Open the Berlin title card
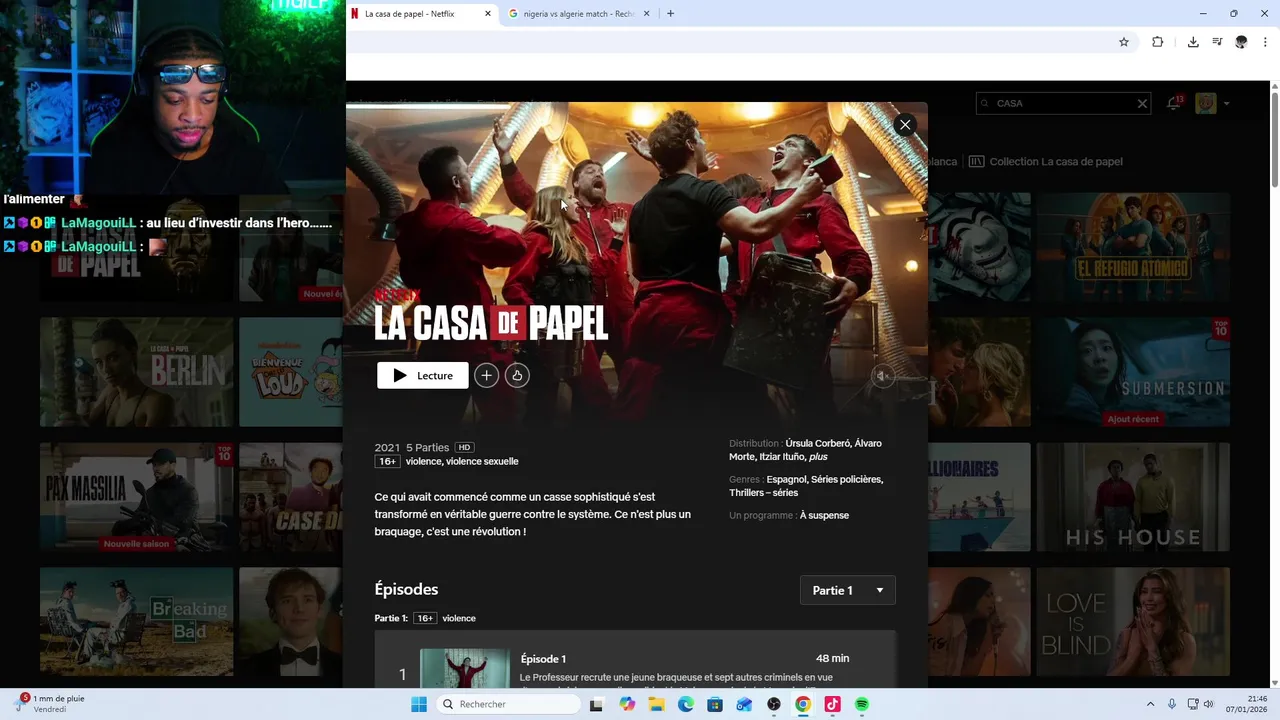The width and height of the screenshot is (1280, 720). (x=136, y=372)
